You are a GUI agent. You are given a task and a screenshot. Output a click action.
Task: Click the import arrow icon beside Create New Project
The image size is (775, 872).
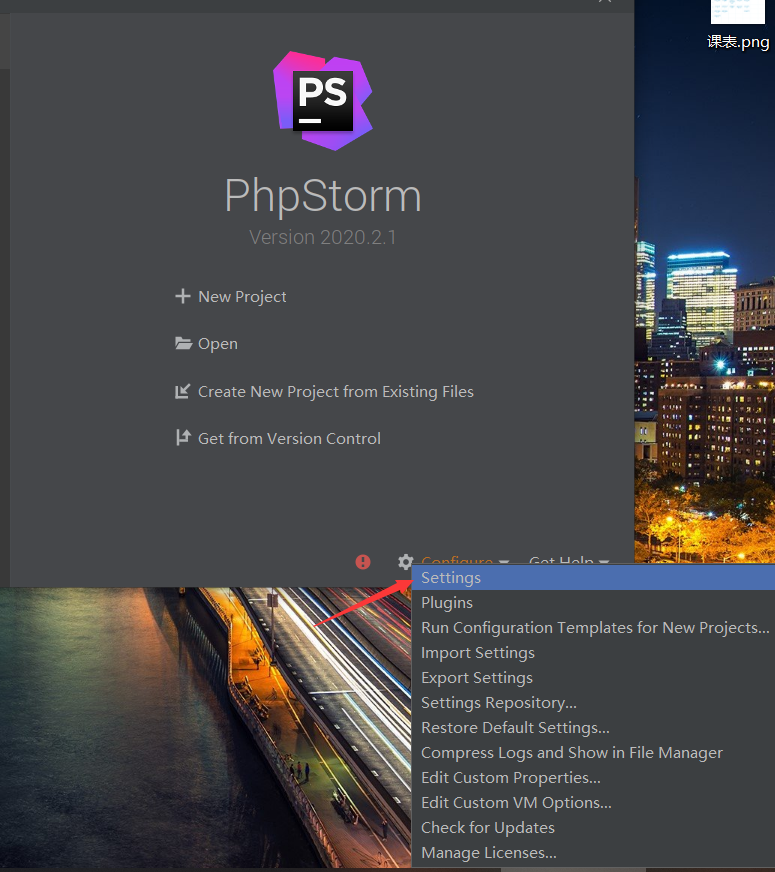(182, 392)
